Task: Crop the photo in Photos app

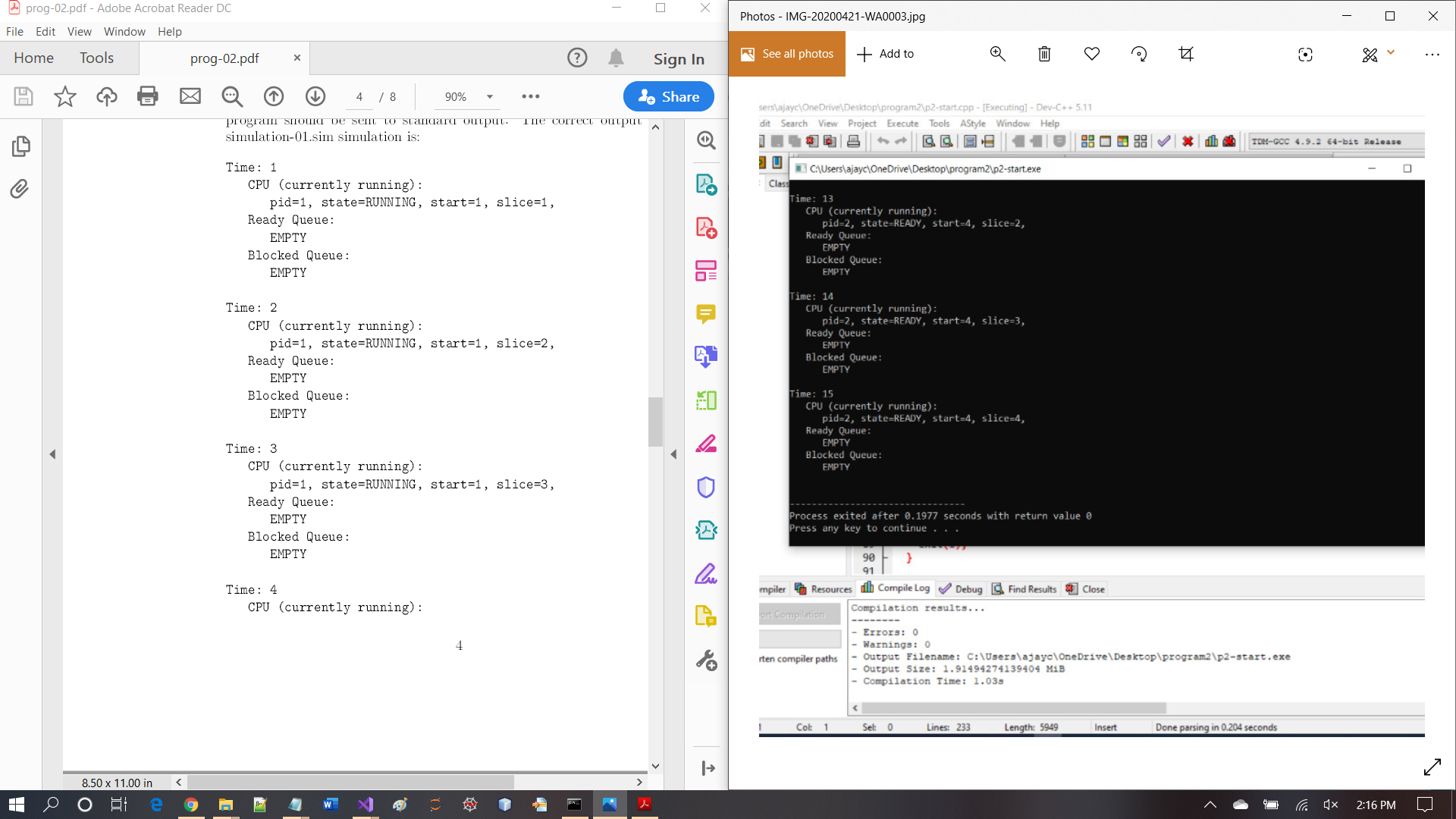Action: pos(1186,54)
